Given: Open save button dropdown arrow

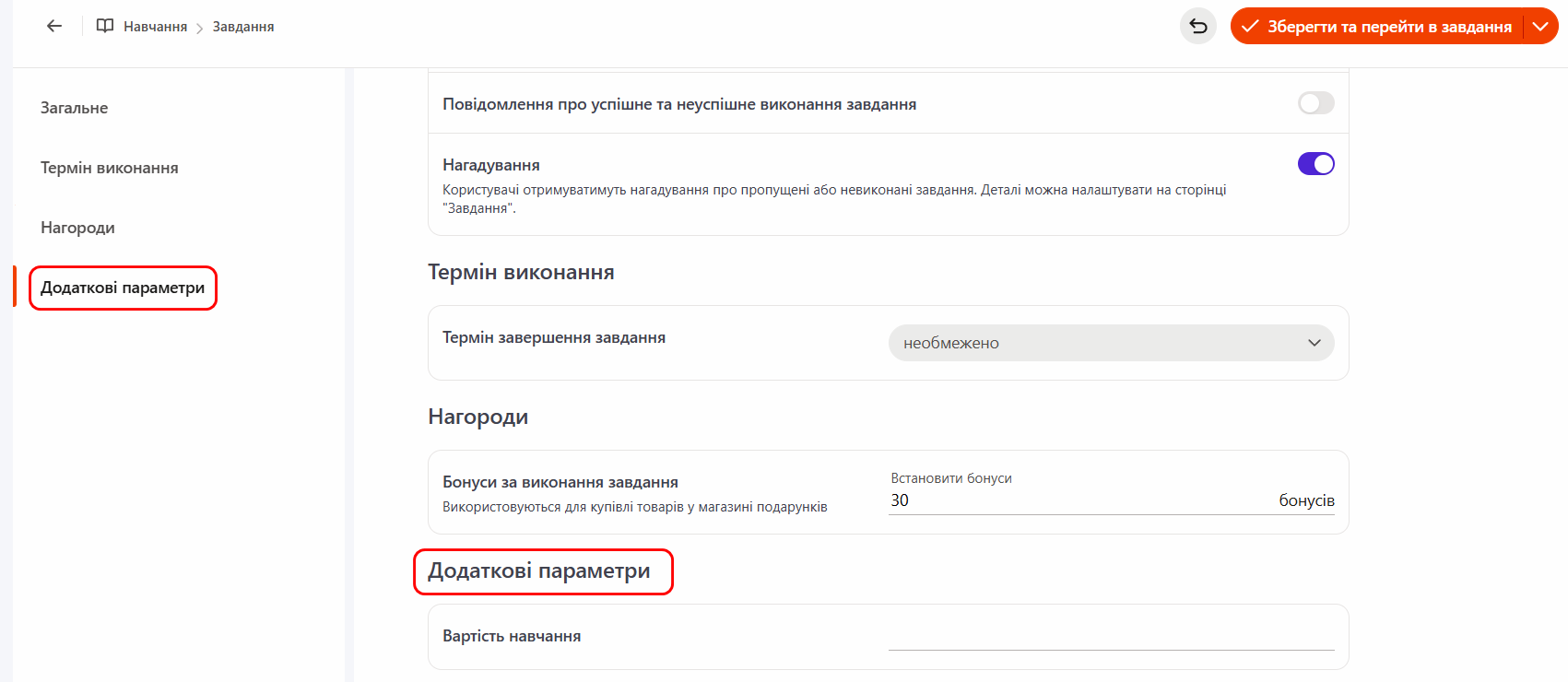Looking at the screenshot, I should (1540, 27).
